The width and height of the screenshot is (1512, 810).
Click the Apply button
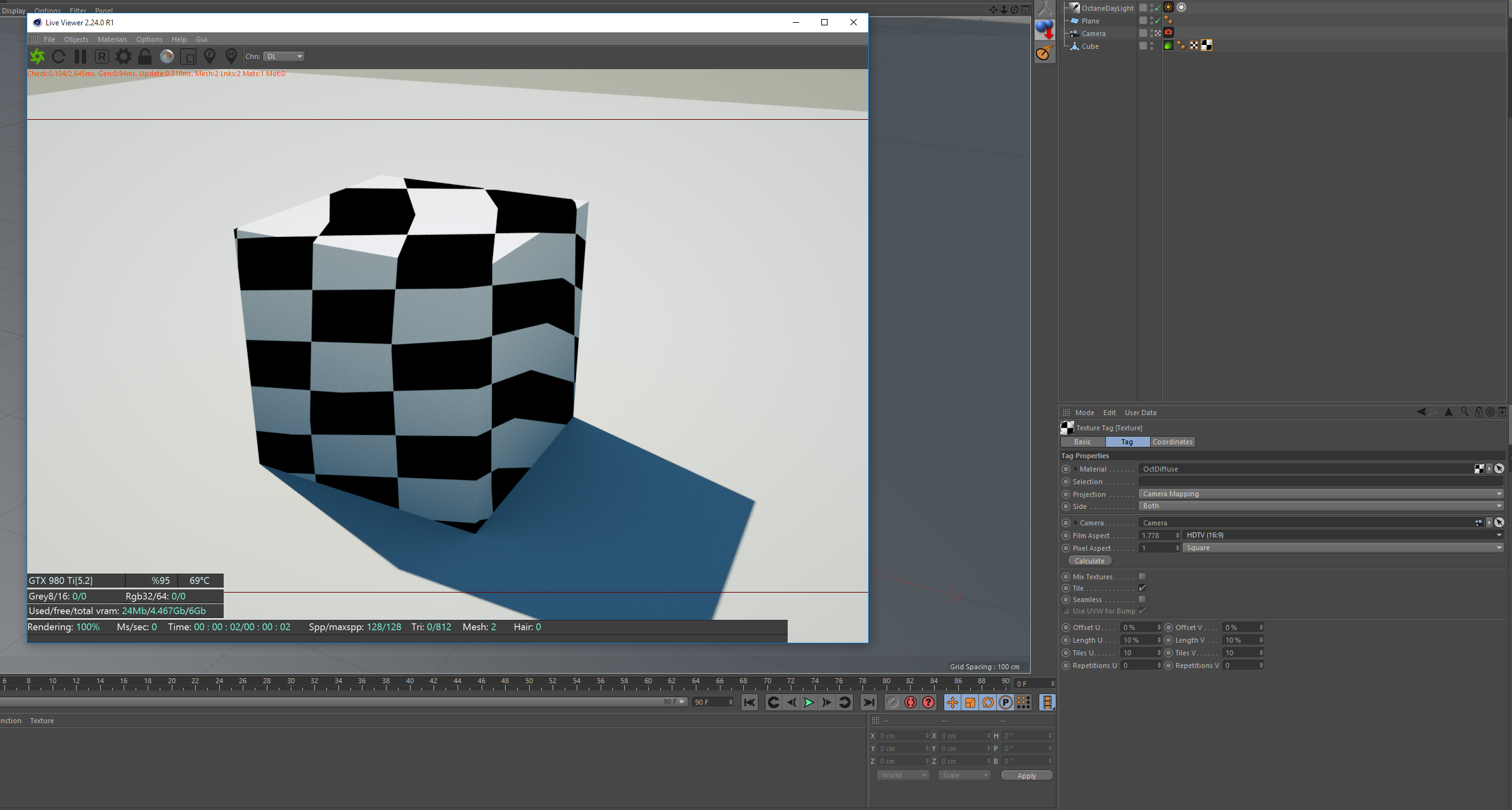[1027, 776]
